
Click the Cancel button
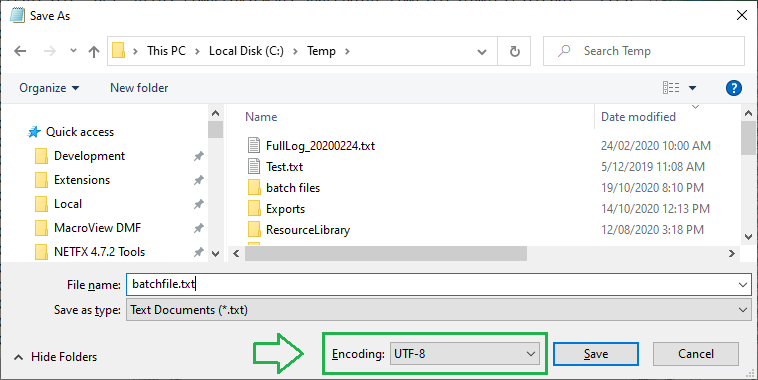click(x=696, y=354)
